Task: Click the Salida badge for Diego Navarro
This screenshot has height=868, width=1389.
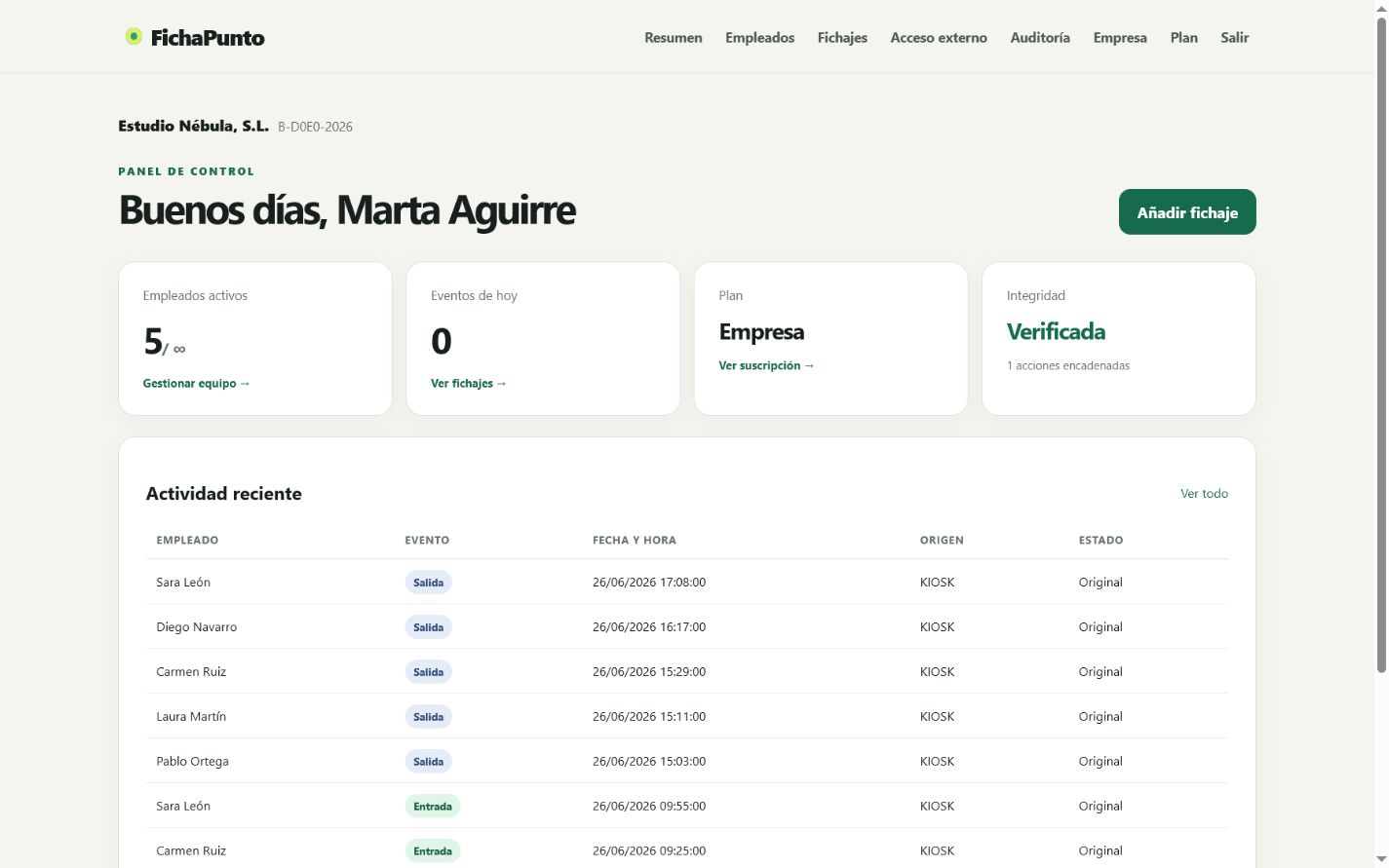Action: 428,627
